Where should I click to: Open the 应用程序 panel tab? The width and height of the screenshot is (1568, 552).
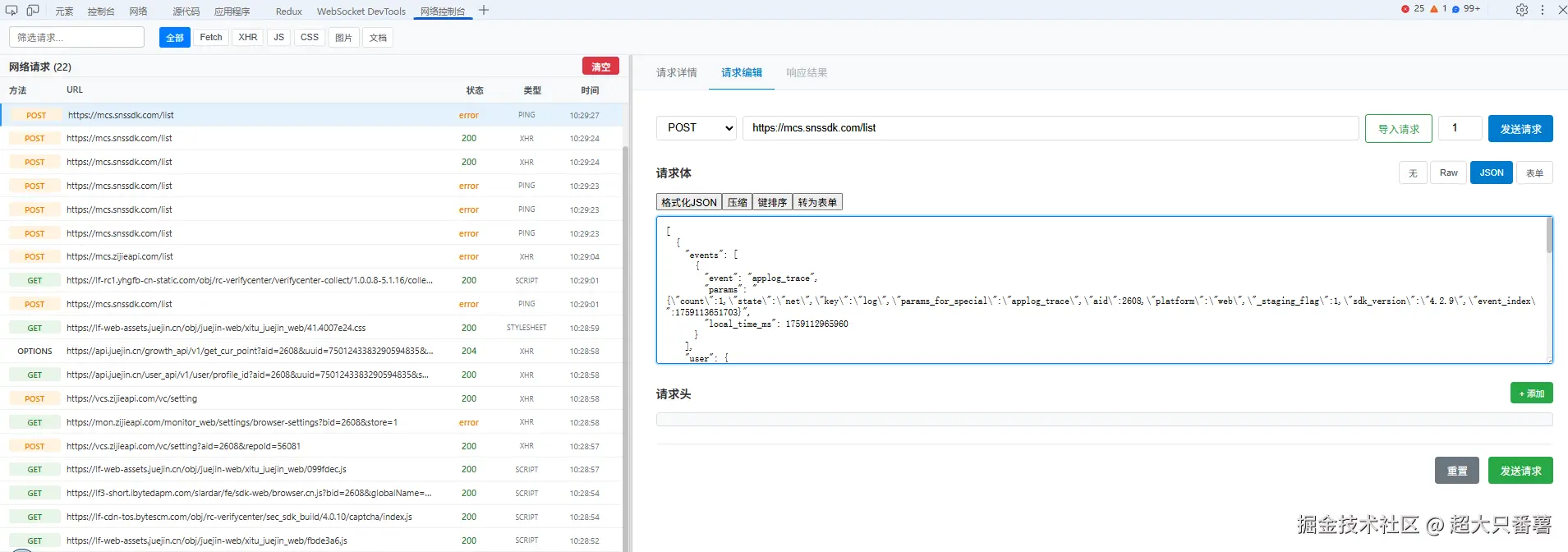click(x=232, y=11)
